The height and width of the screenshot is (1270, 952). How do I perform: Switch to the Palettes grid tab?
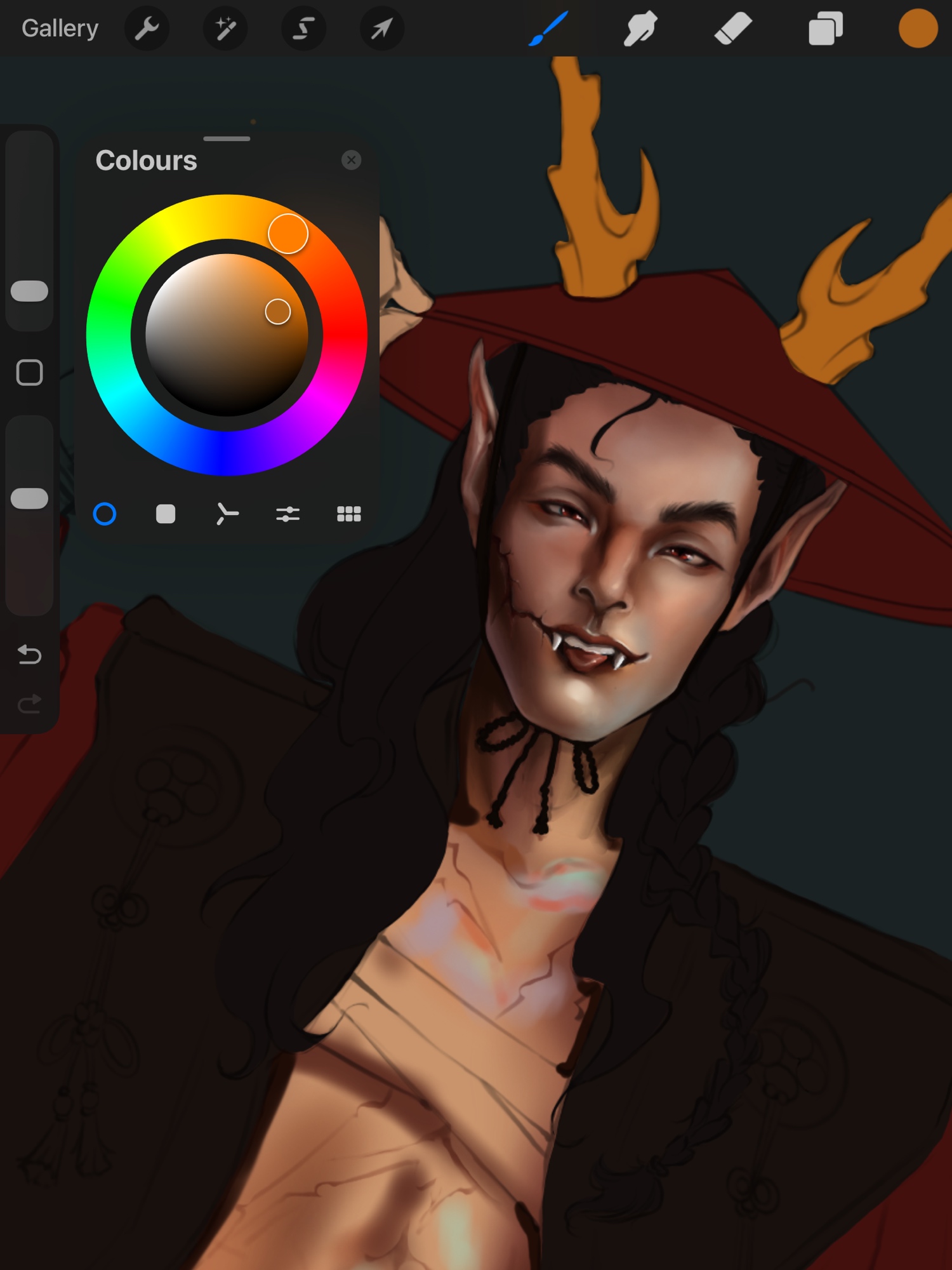[x=348, y=514]
